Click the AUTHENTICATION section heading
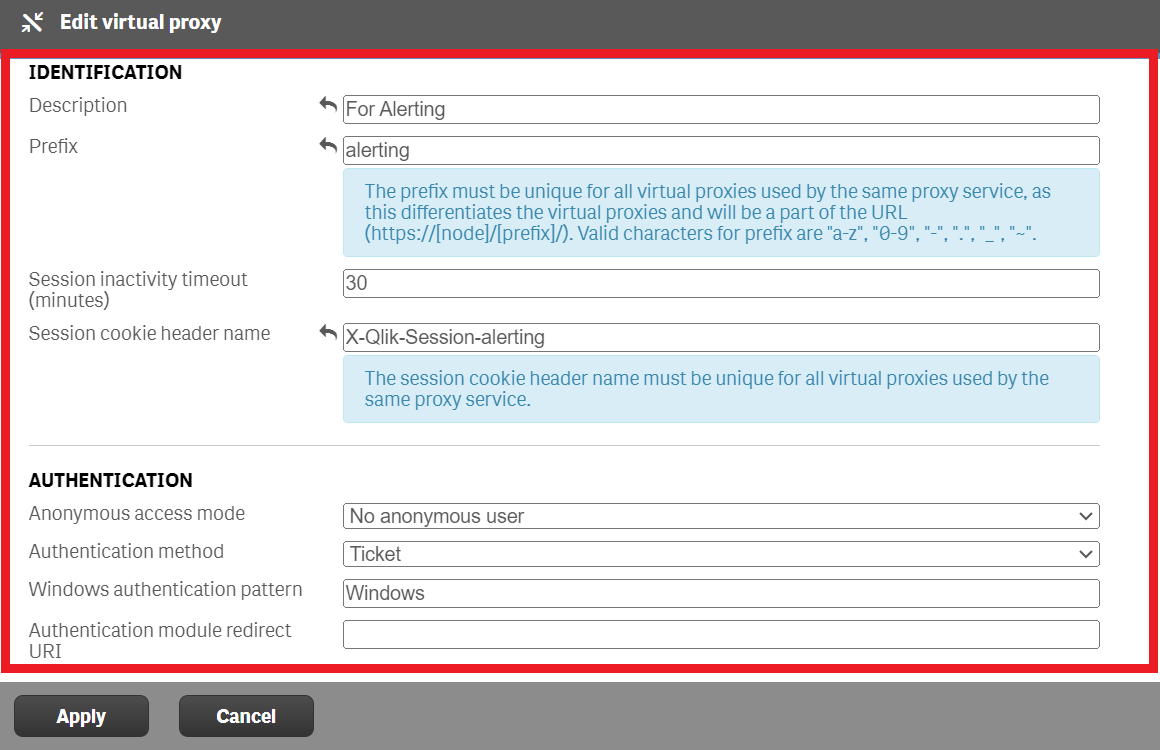This screenshot has height=750, width=1160. click(110, 480)
